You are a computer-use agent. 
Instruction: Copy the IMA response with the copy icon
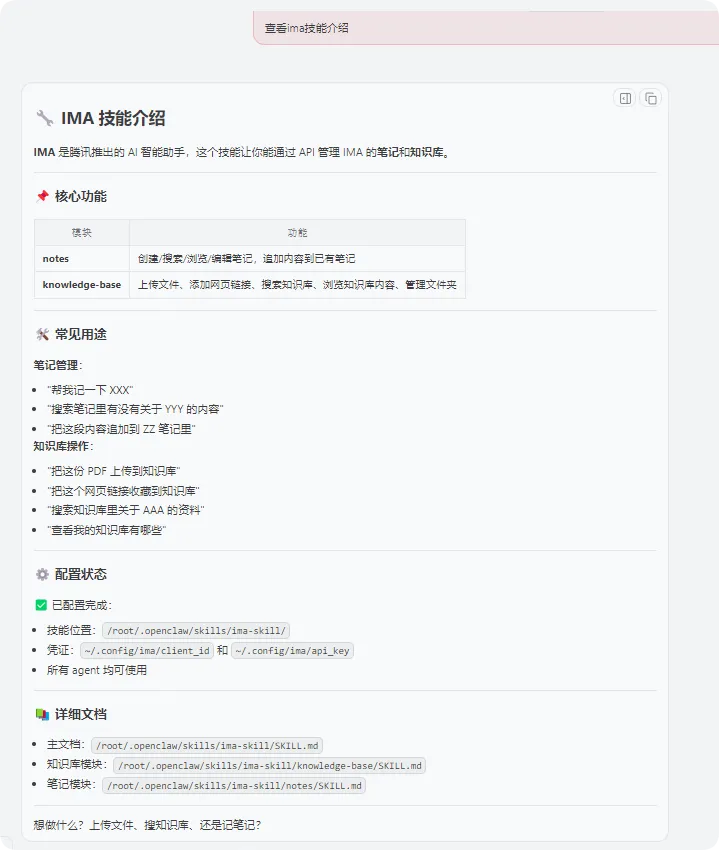coord(651,98)
